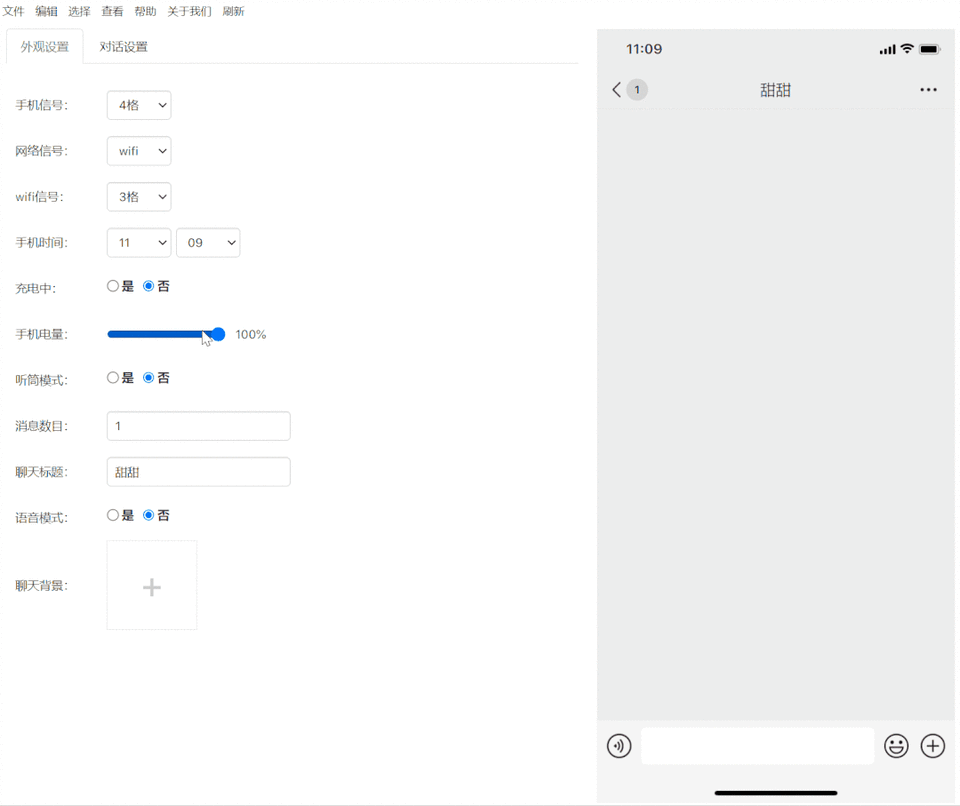The width and height of the screenshot is (960, 806).
Task: Tap the back arrow in chat header
Action: click(617, 90)
